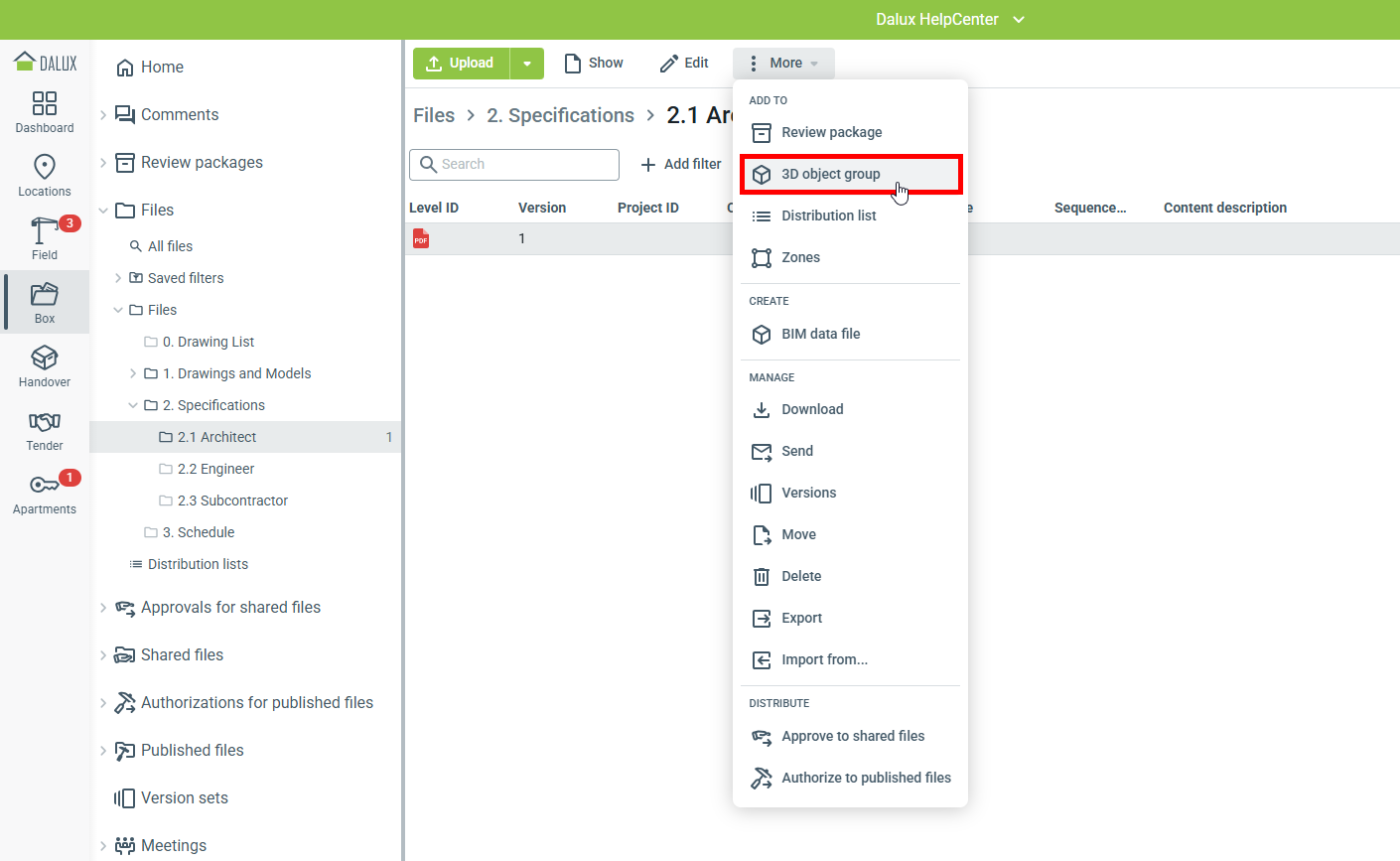Open the Dashboard module in sidebar
The image size is (1400, 861).
(x=45, y=112)
